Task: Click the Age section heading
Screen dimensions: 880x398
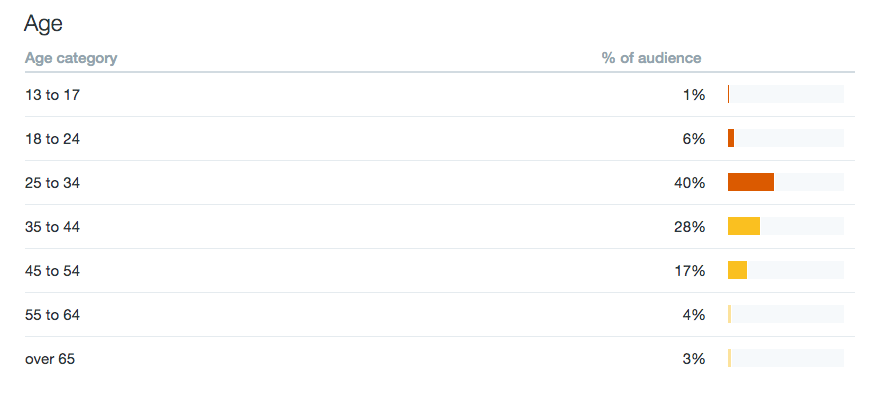Action: click(x=43, y=24)
